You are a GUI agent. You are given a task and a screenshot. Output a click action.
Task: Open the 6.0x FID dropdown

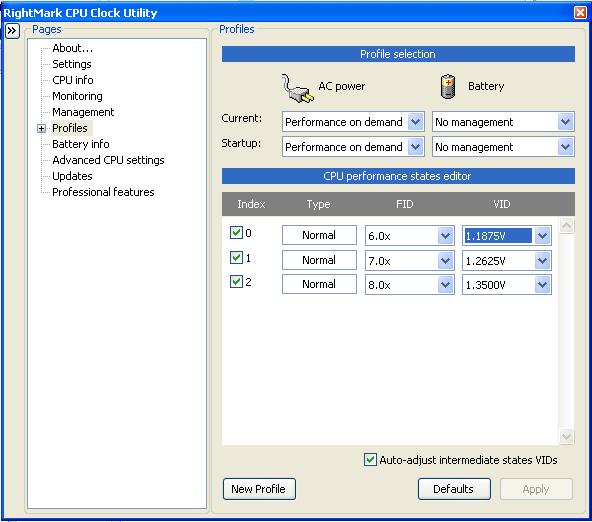[446, 236]
